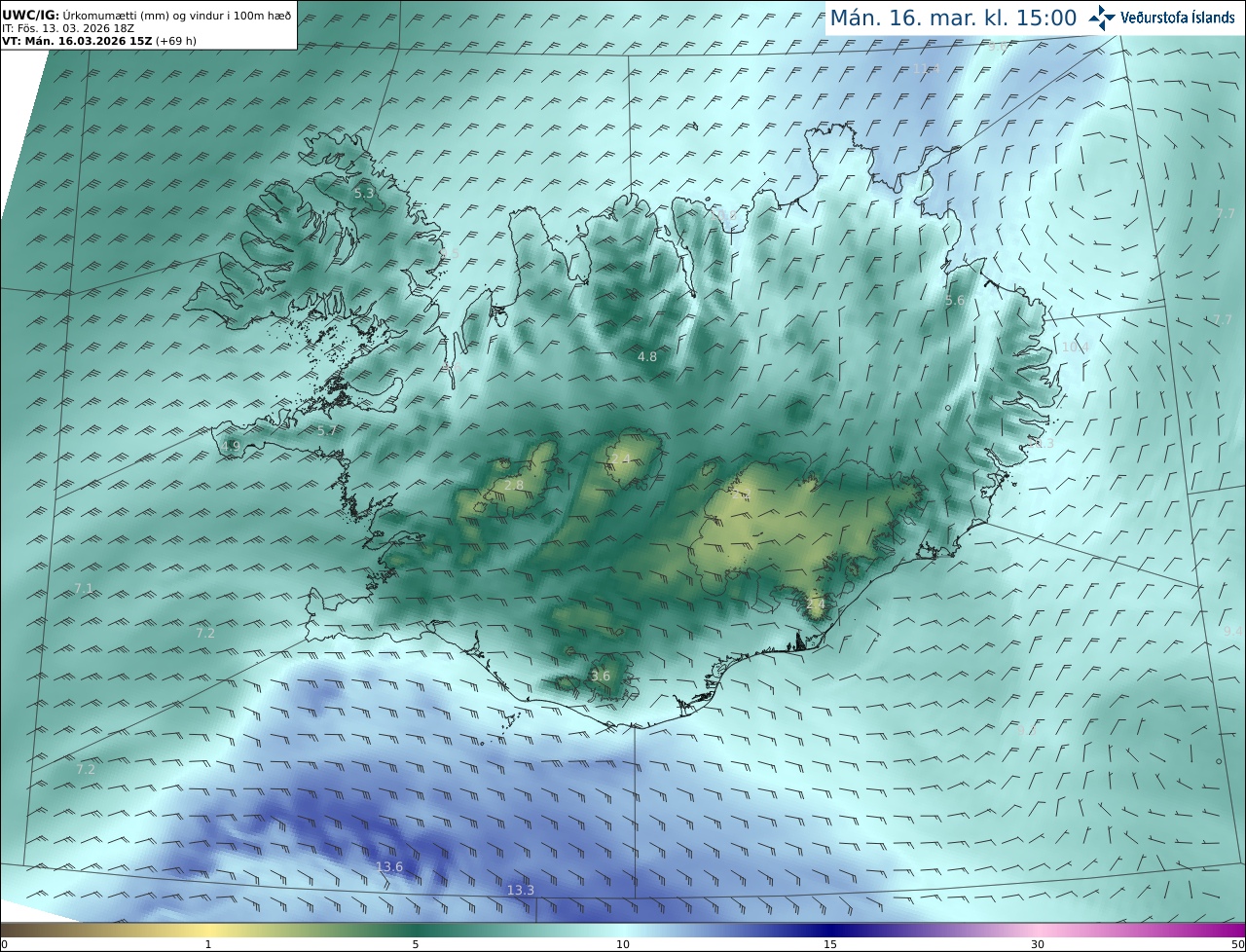Image resolution: width=1246 pixels, height=952 pixels.
Task: Click the 'IT: Fös. 13. 03. 2026 18Z' line
Action: point(68,28)
